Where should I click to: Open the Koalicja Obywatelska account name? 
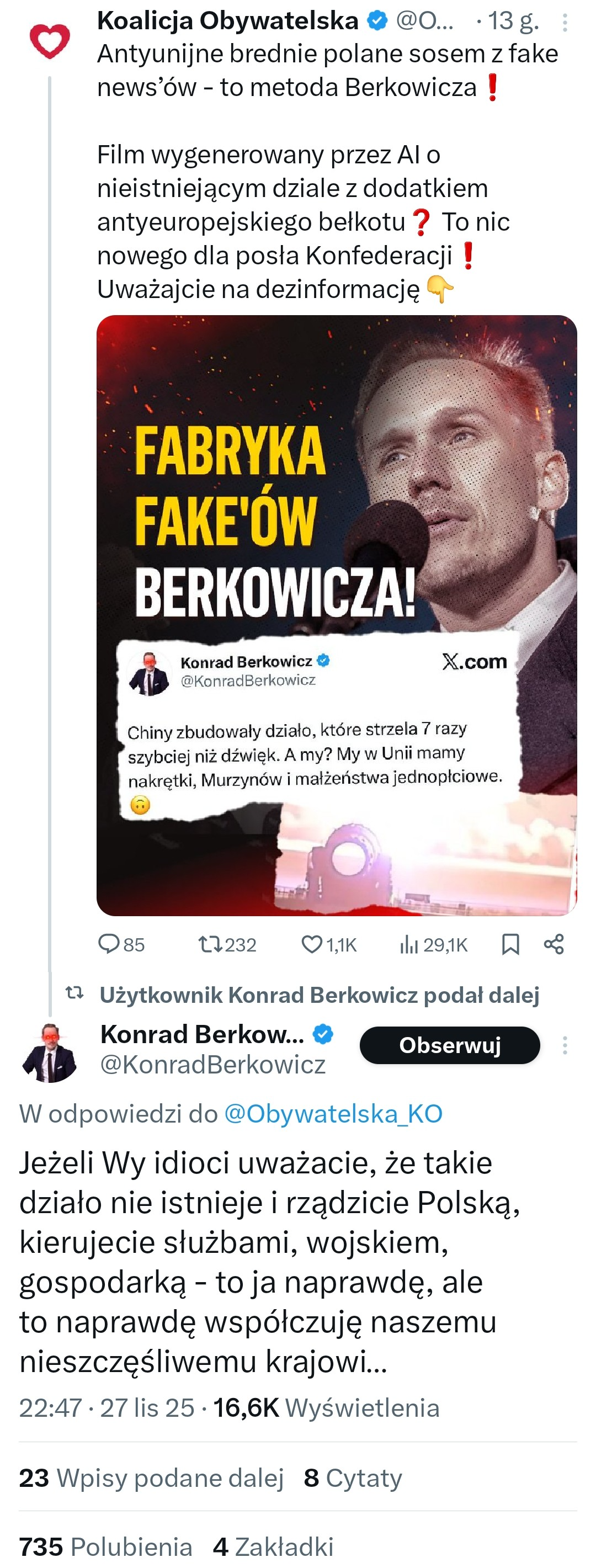click(x=228, y=22)
